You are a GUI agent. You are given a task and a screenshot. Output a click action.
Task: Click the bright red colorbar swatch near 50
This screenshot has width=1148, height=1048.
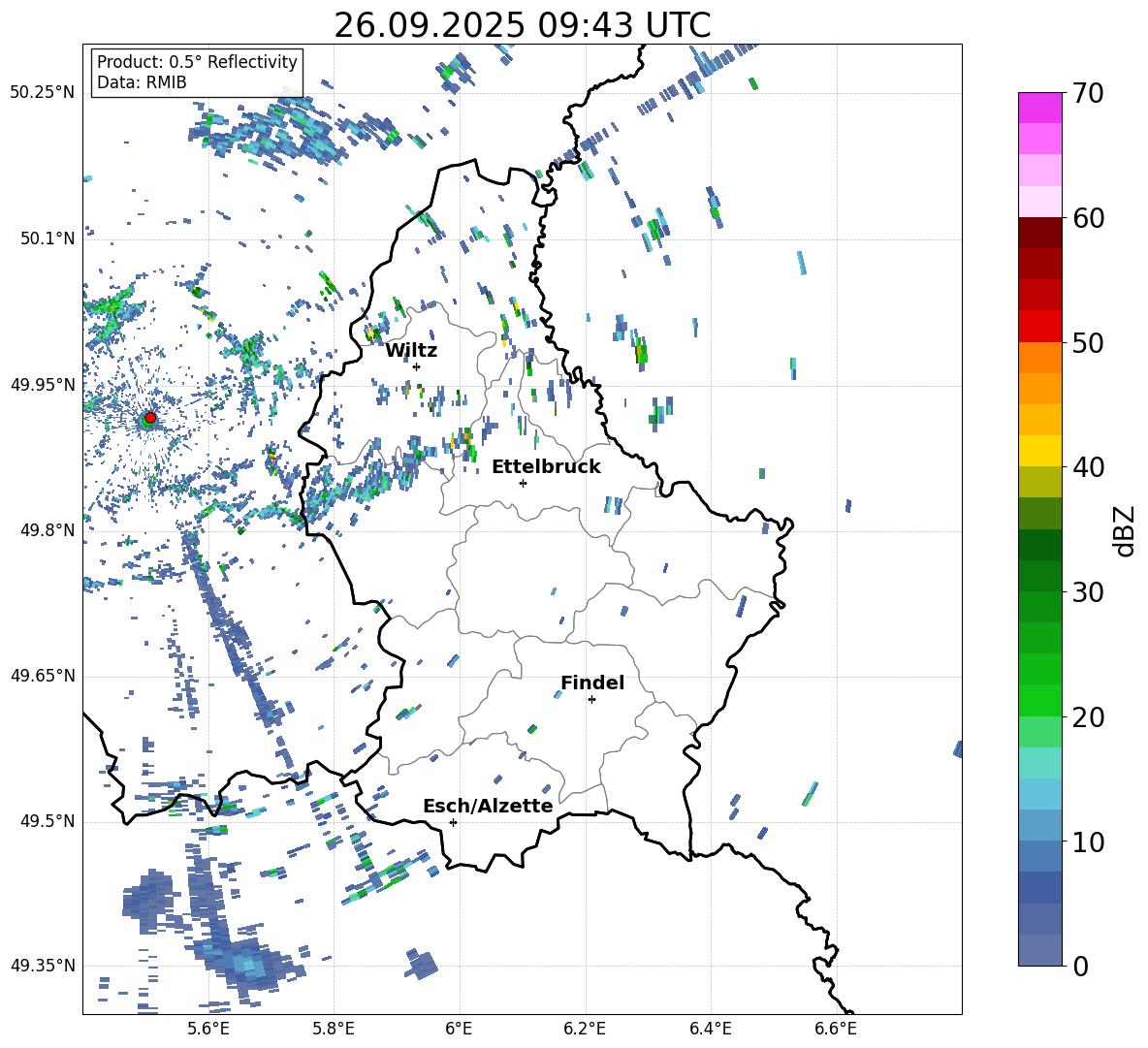[1039, 327]
